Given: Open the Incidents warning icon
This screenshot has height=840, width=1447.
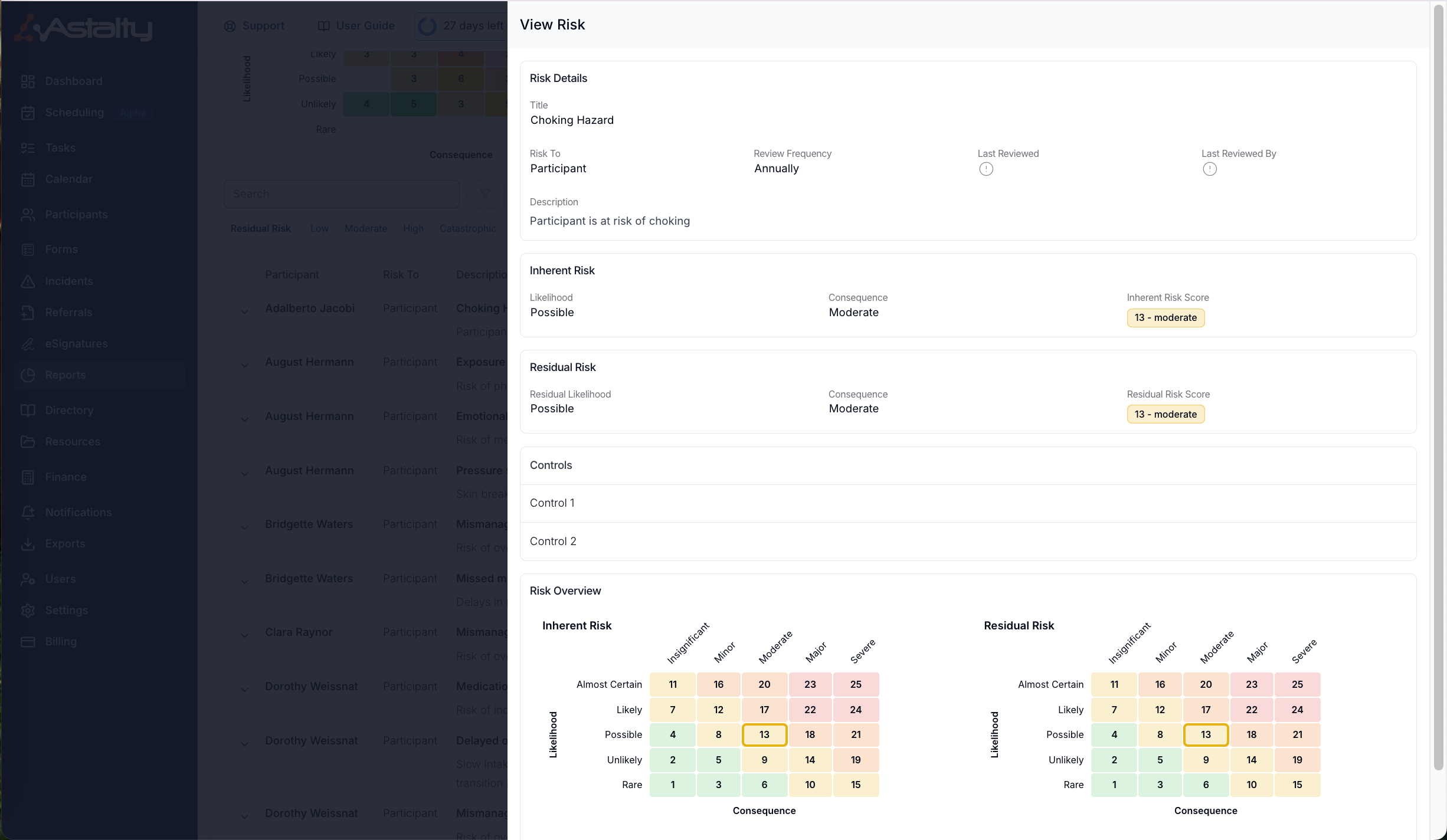Looking at the screenshot, I should tap(28, 281).
